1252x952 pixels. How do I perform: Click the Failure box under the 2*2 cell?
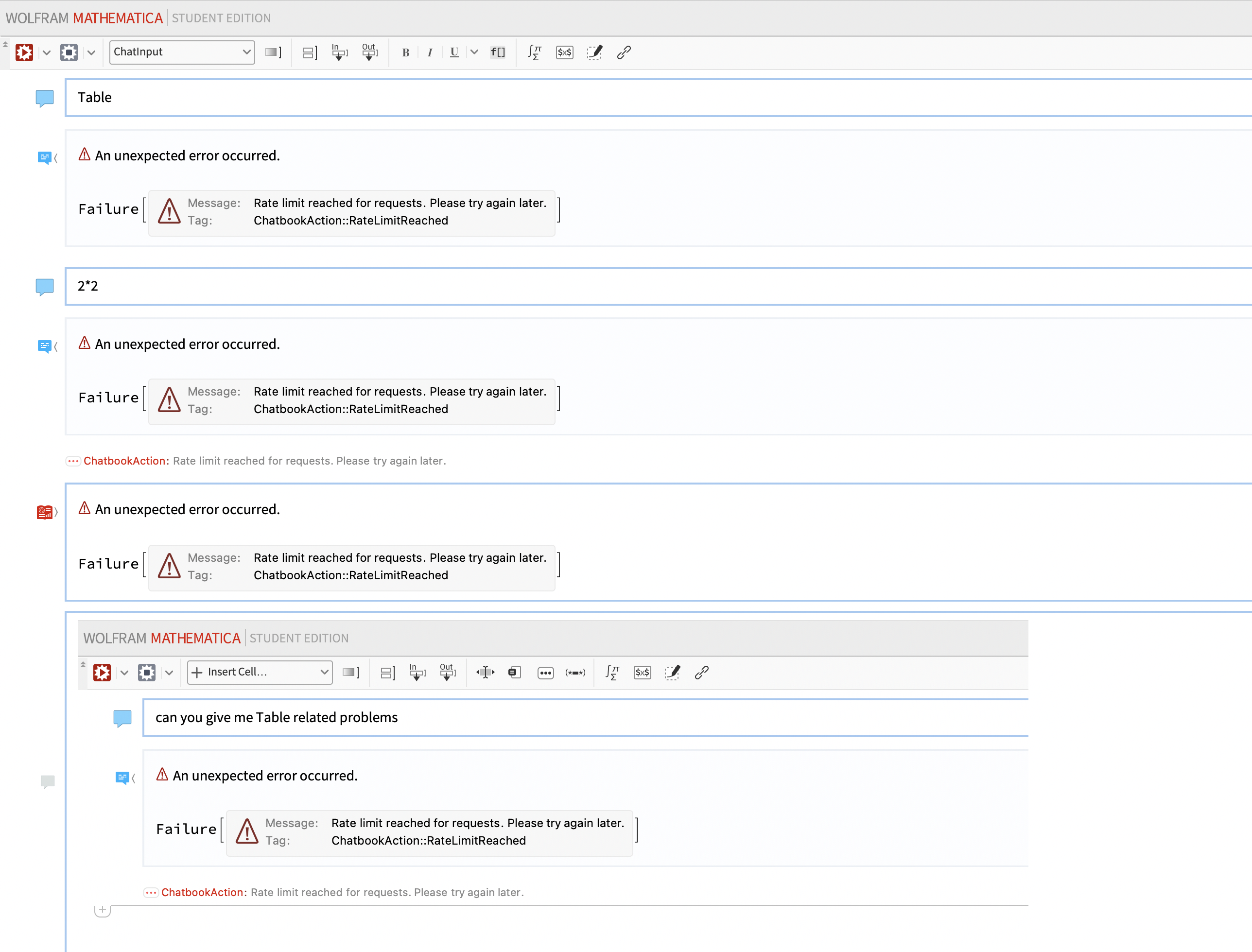[352, 401]
